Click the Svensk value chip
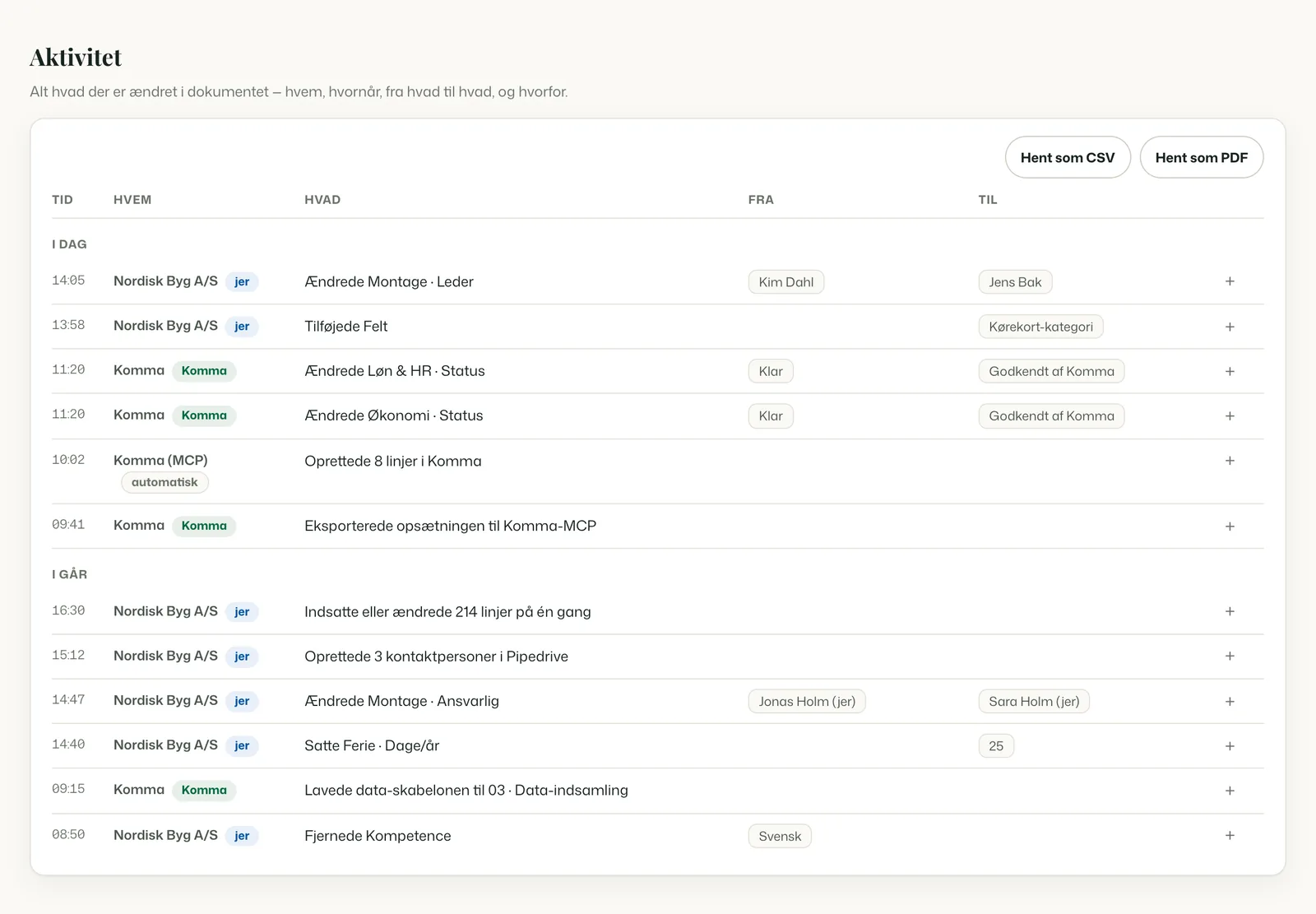 click(x=780, y=837)
